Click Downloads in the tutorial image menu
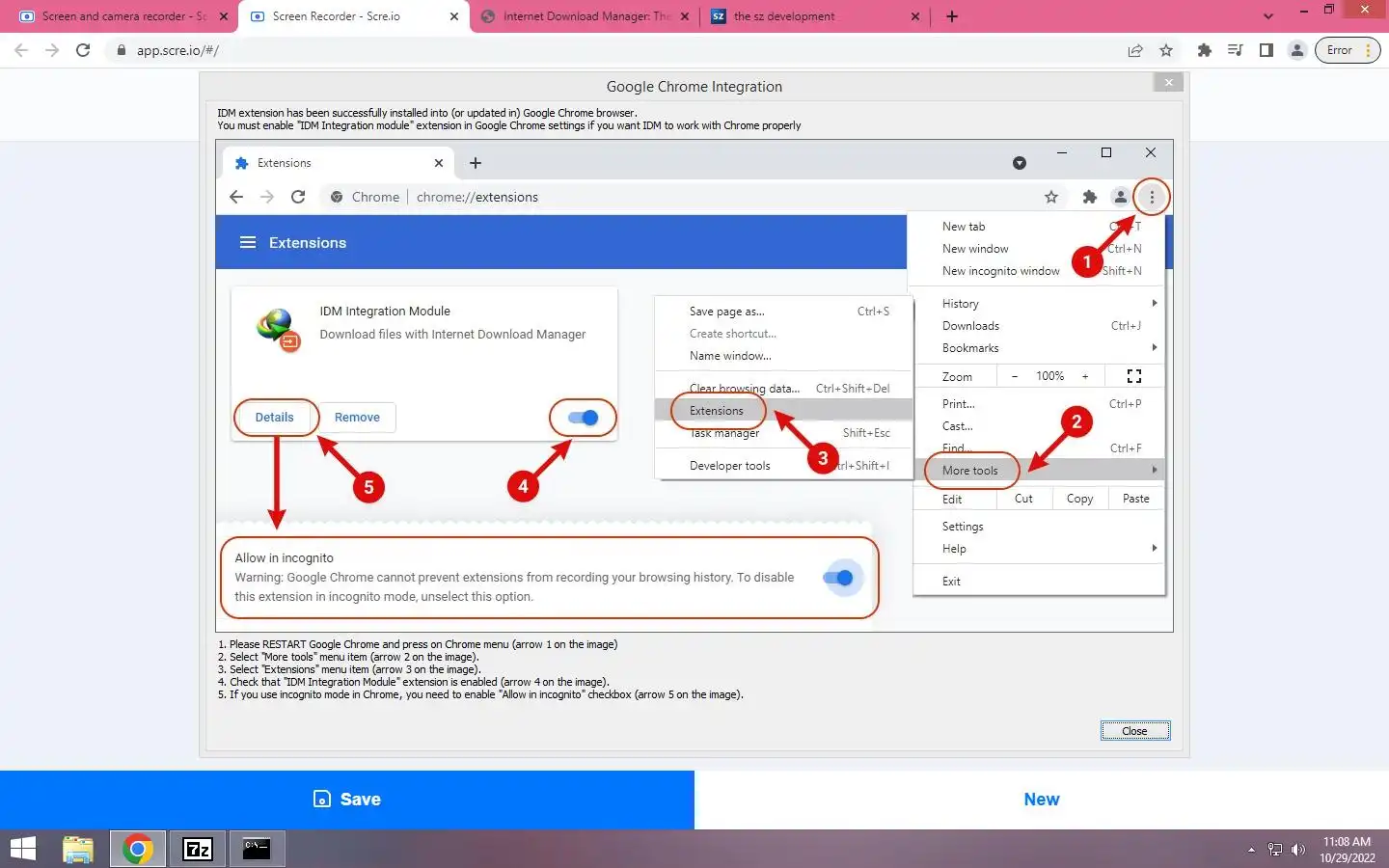 coord(970,326)
